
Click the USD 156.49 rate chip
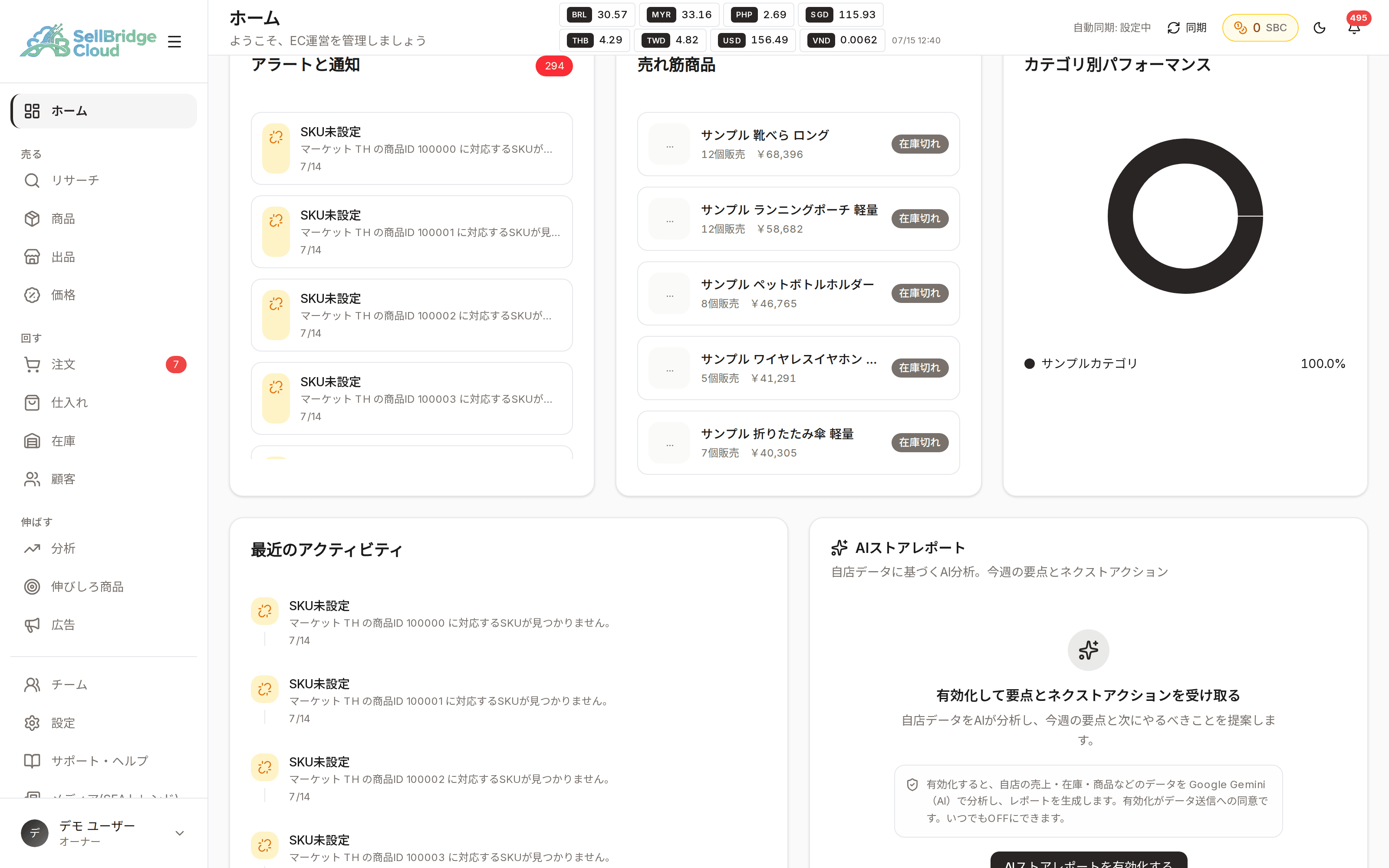(753, 40)
